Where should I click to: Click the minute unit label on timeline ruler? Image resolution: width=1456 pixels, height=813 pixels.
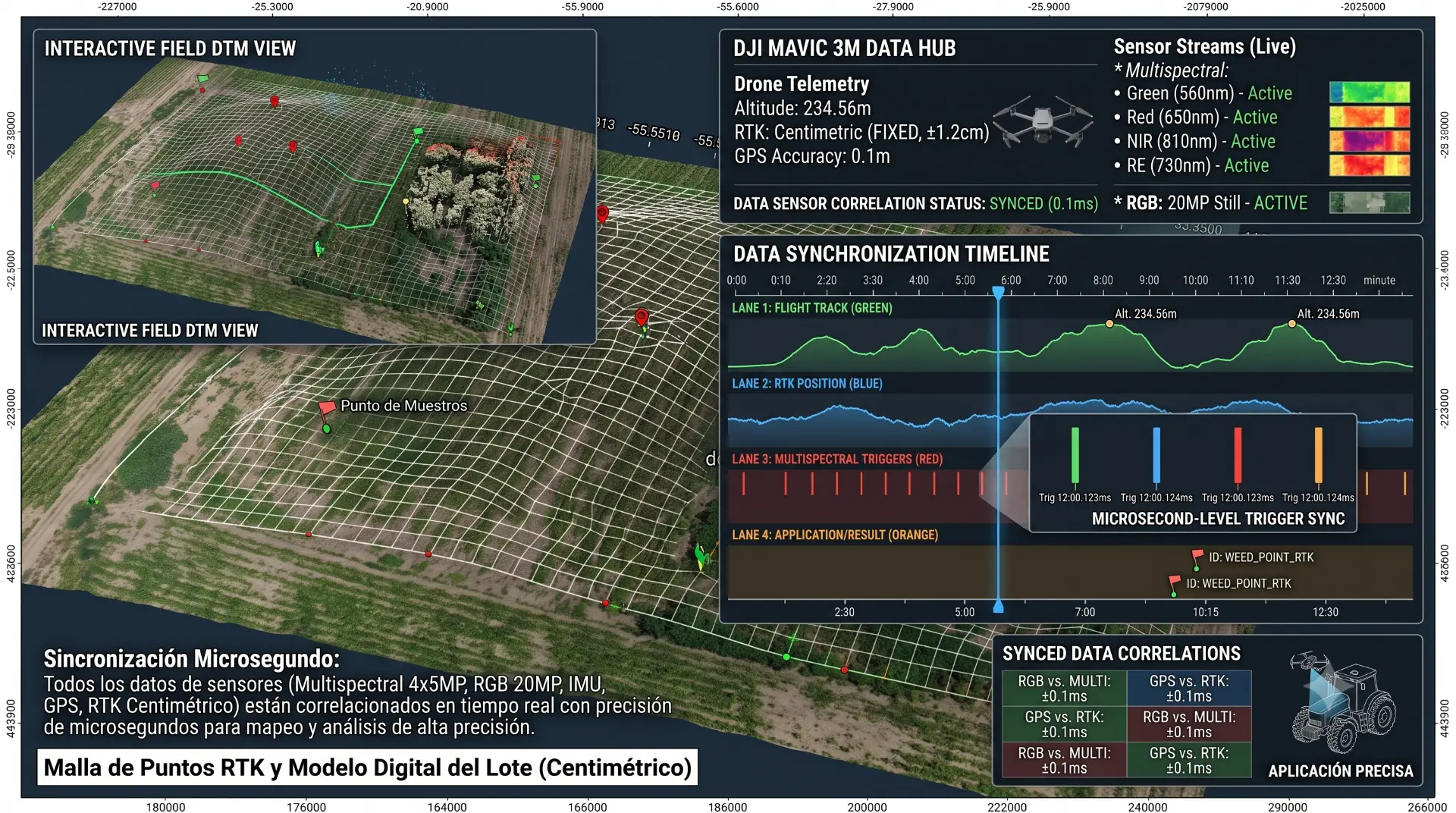coord(1379,281)
